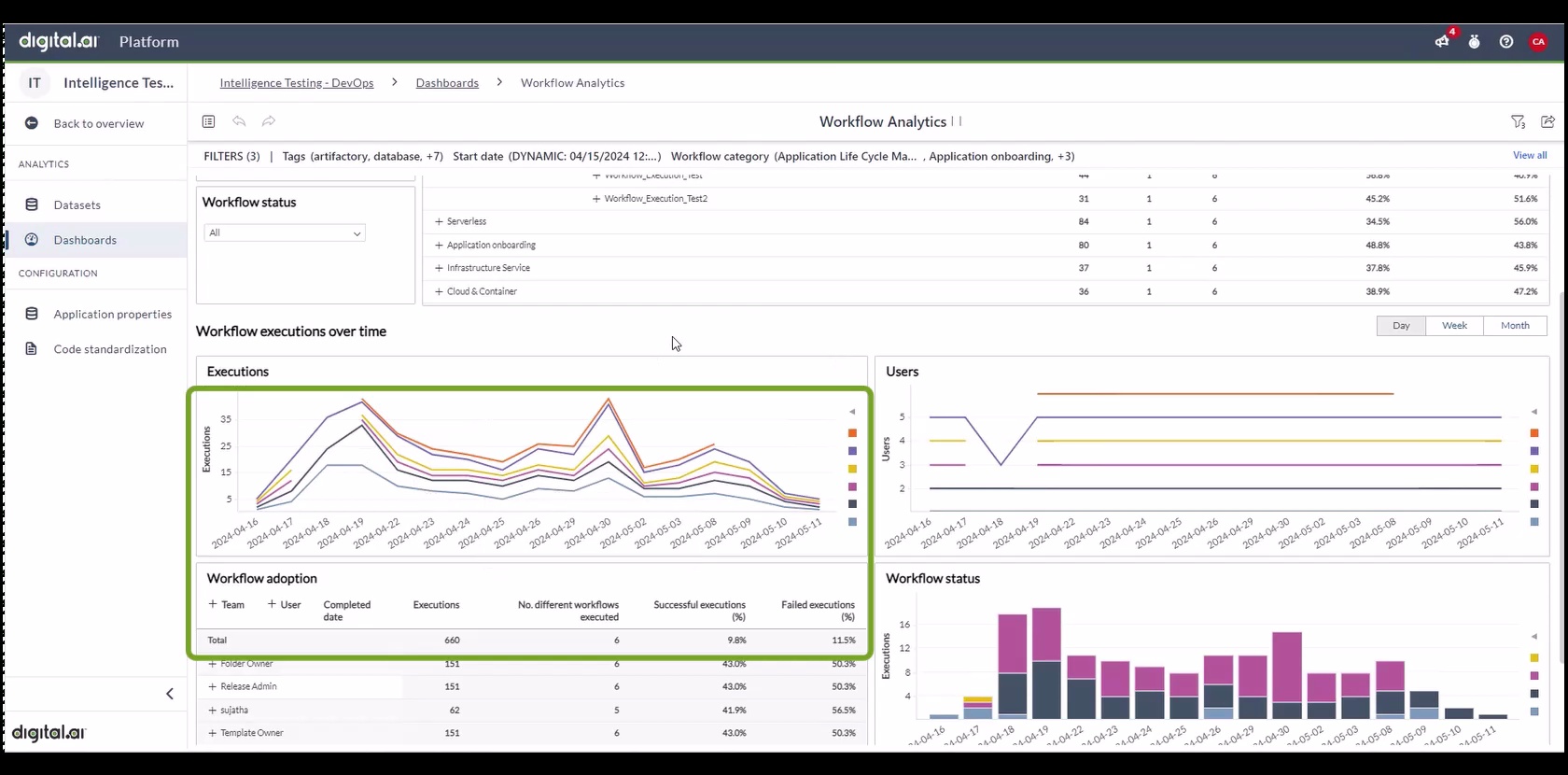Expand the Cloud & Container row

click(x=439, y=291)
